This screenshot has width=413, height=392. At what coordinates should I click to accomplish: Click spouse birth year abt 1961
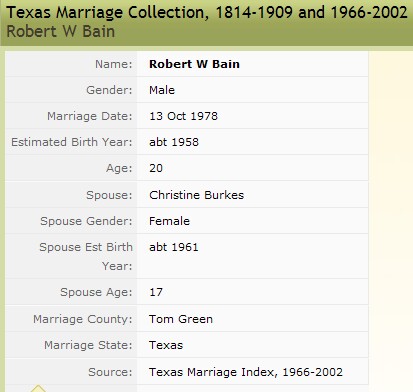pos(174,247)
